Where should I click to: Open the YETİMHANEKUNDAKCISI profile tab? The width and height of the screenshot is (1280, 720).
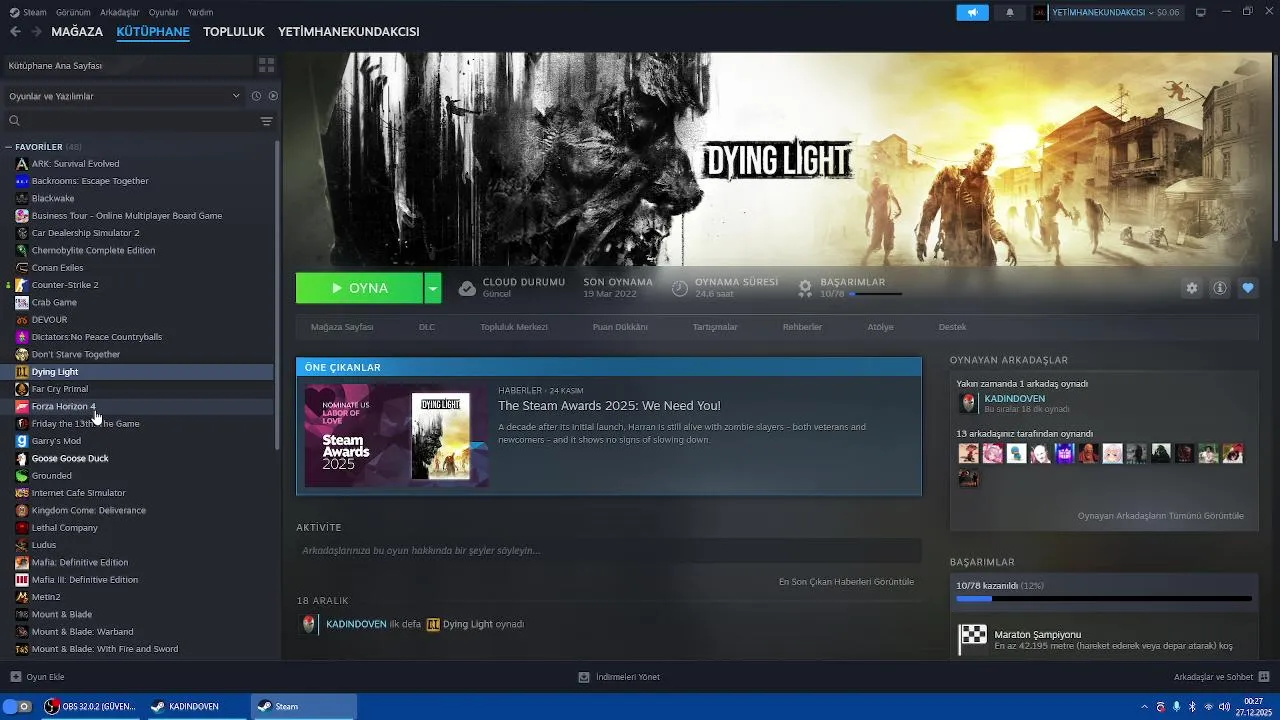(348, 32)
